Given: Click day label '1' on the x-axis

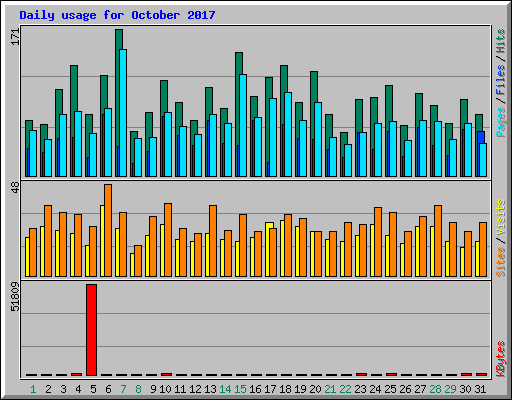Looking at the screenshot, I should click(33, 389).
